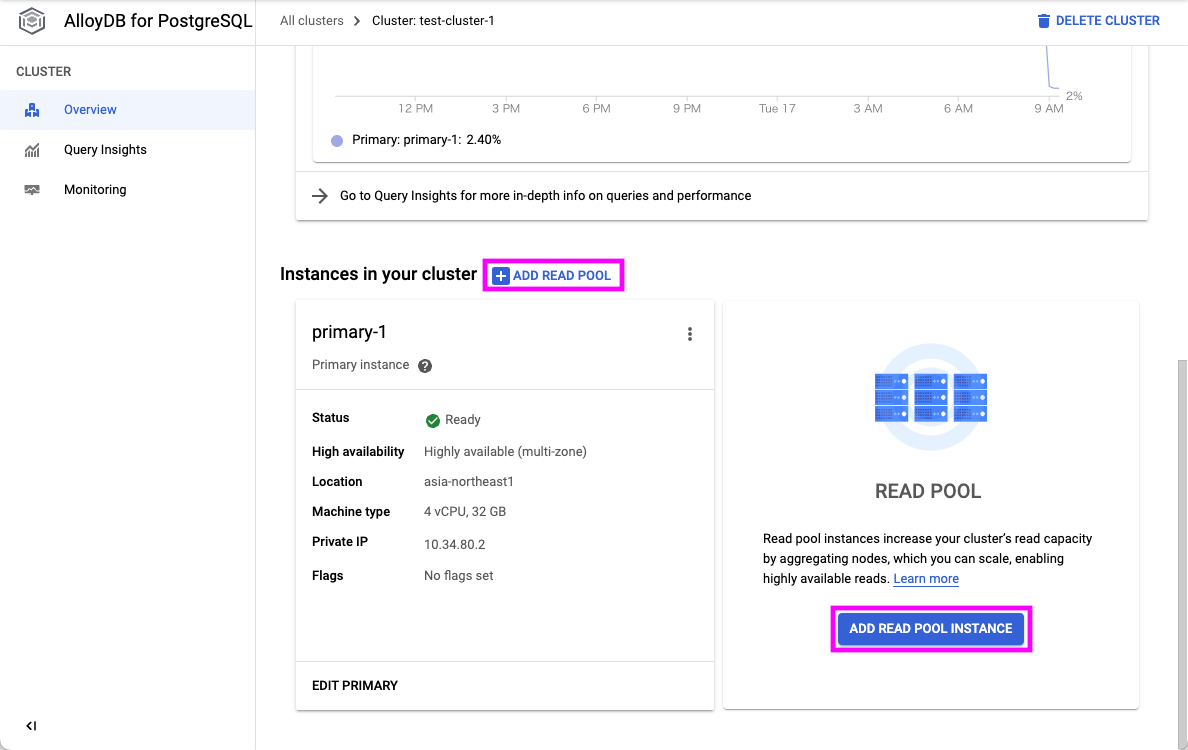The height and width of the screenshot is (750, 1188).
Task: Click the '9 PM' chart axis label
Action: [686, 108]
